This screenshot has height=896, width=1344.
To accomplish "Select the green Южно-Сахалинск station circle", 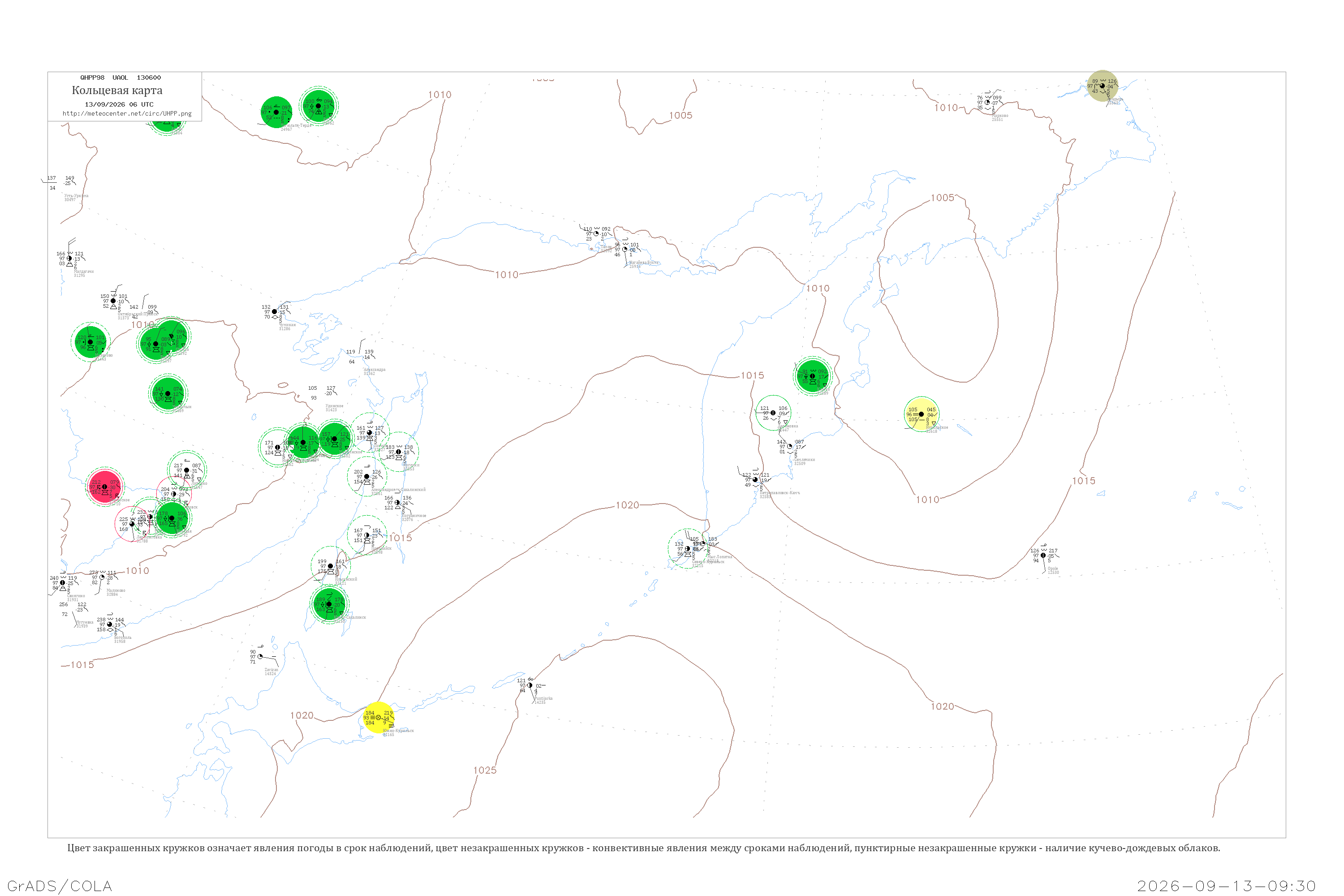I will (x=329, y=604).
